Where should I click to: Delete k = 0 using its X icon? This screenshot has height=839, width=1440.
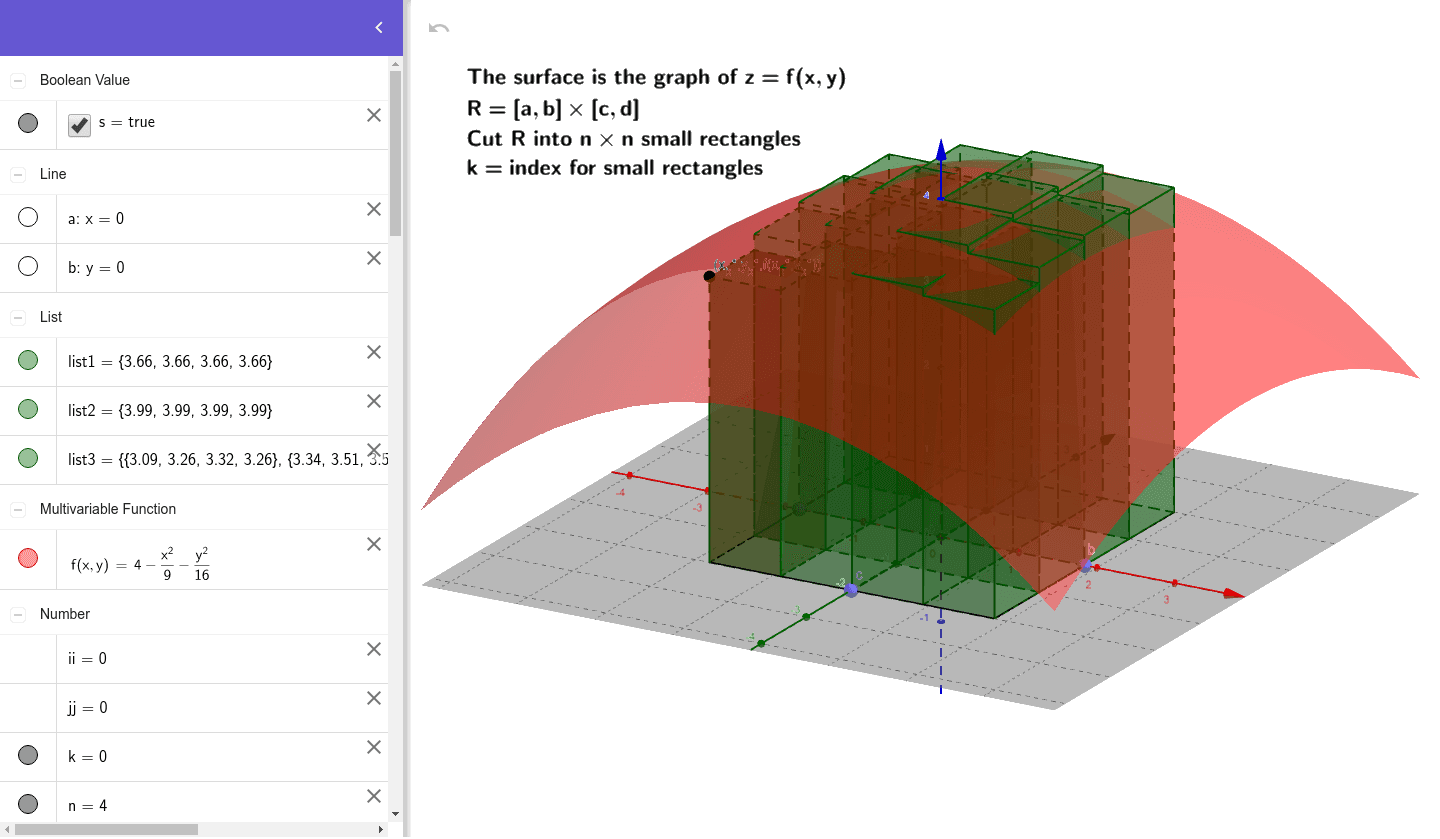click(x=373, y=746)
